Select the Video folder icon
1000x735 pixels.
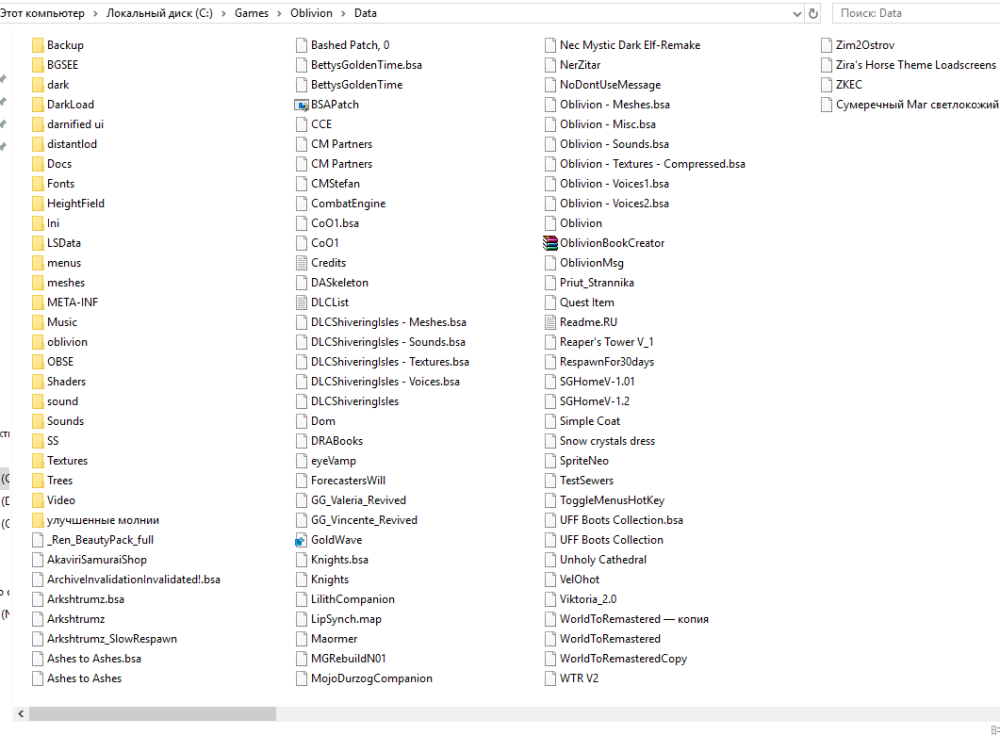(x=38, y=500)
